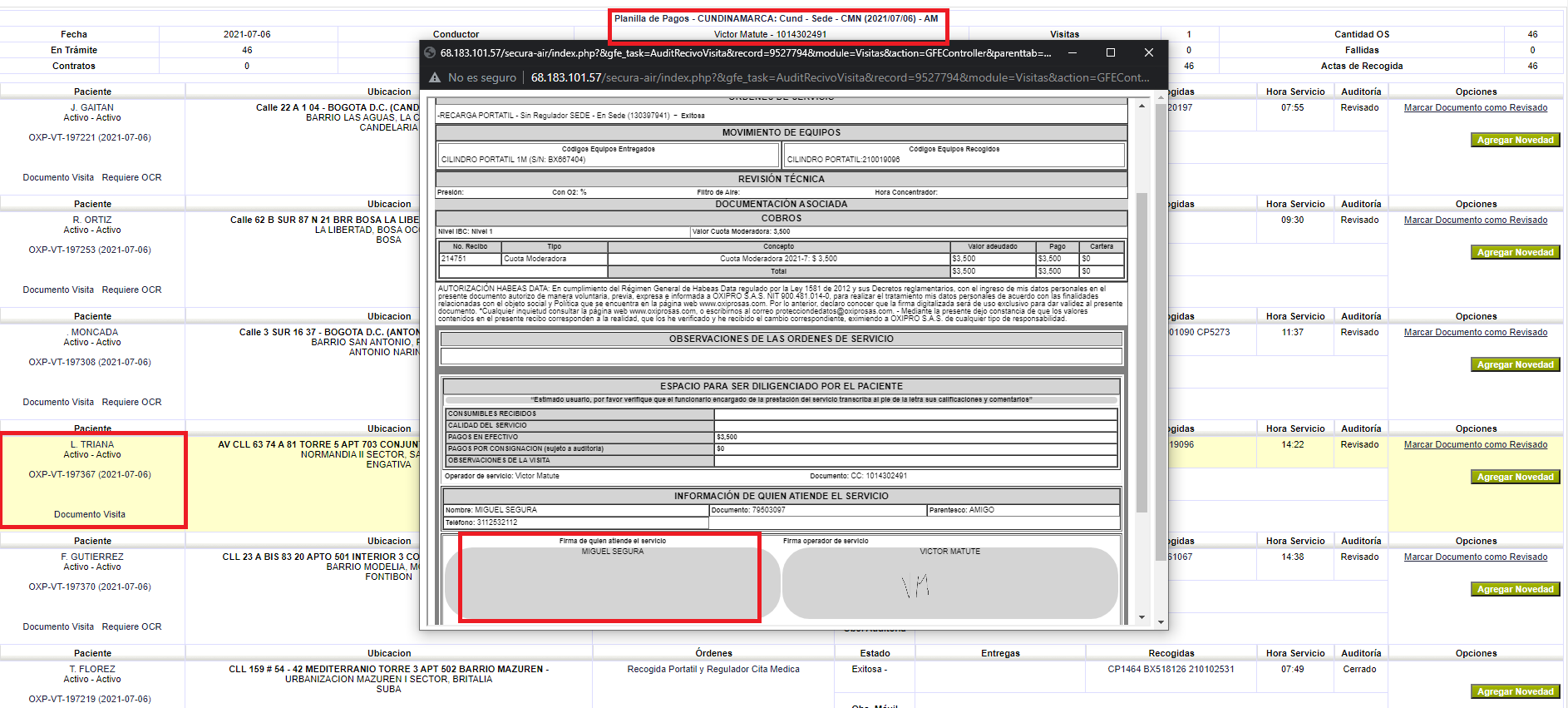The width and height of the screenshot is (1568, 708).
Task: Click Marcar Documento como Revisado for J. Gaitan
Action: (x=1475, y=107)
